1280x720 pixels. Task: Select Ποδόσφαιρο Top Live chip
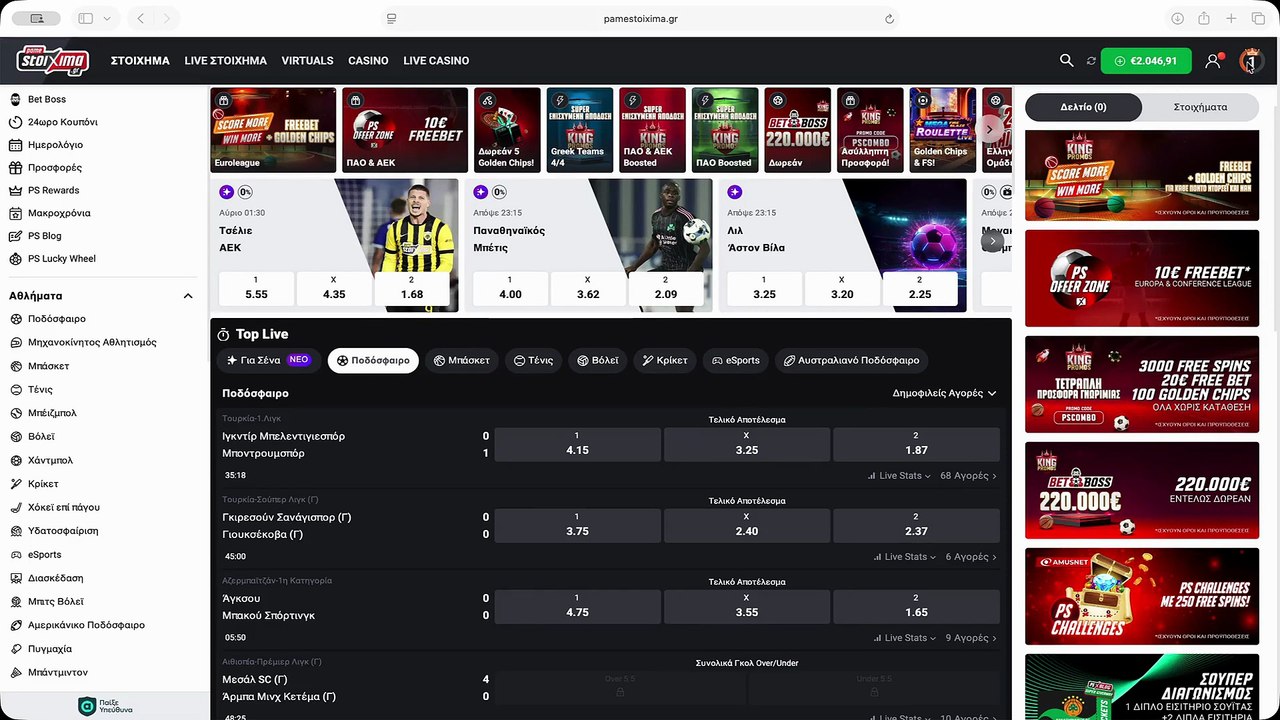tap(373, 360)
